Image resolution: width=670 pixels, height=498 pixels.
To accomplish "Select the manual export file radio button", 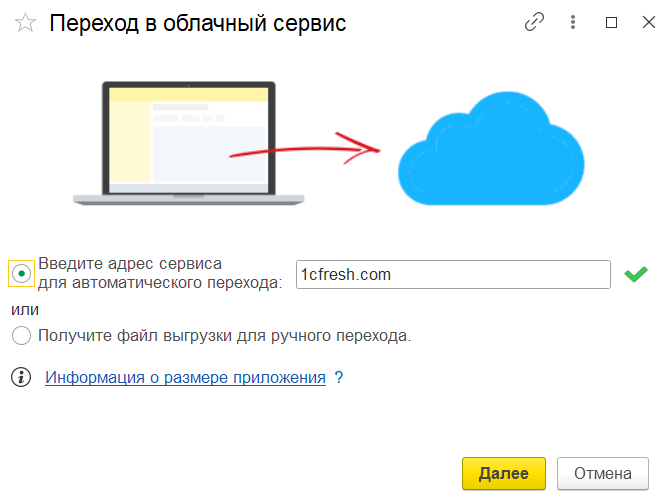I will point(21,336).
